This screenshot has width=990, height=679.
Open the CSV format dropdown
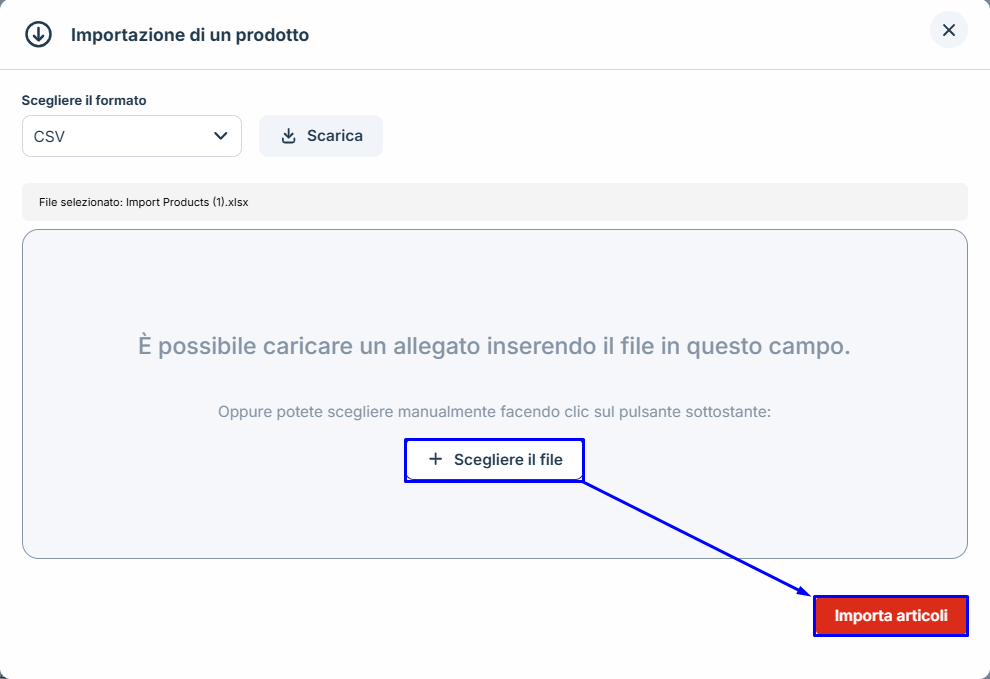click(131, 136)
